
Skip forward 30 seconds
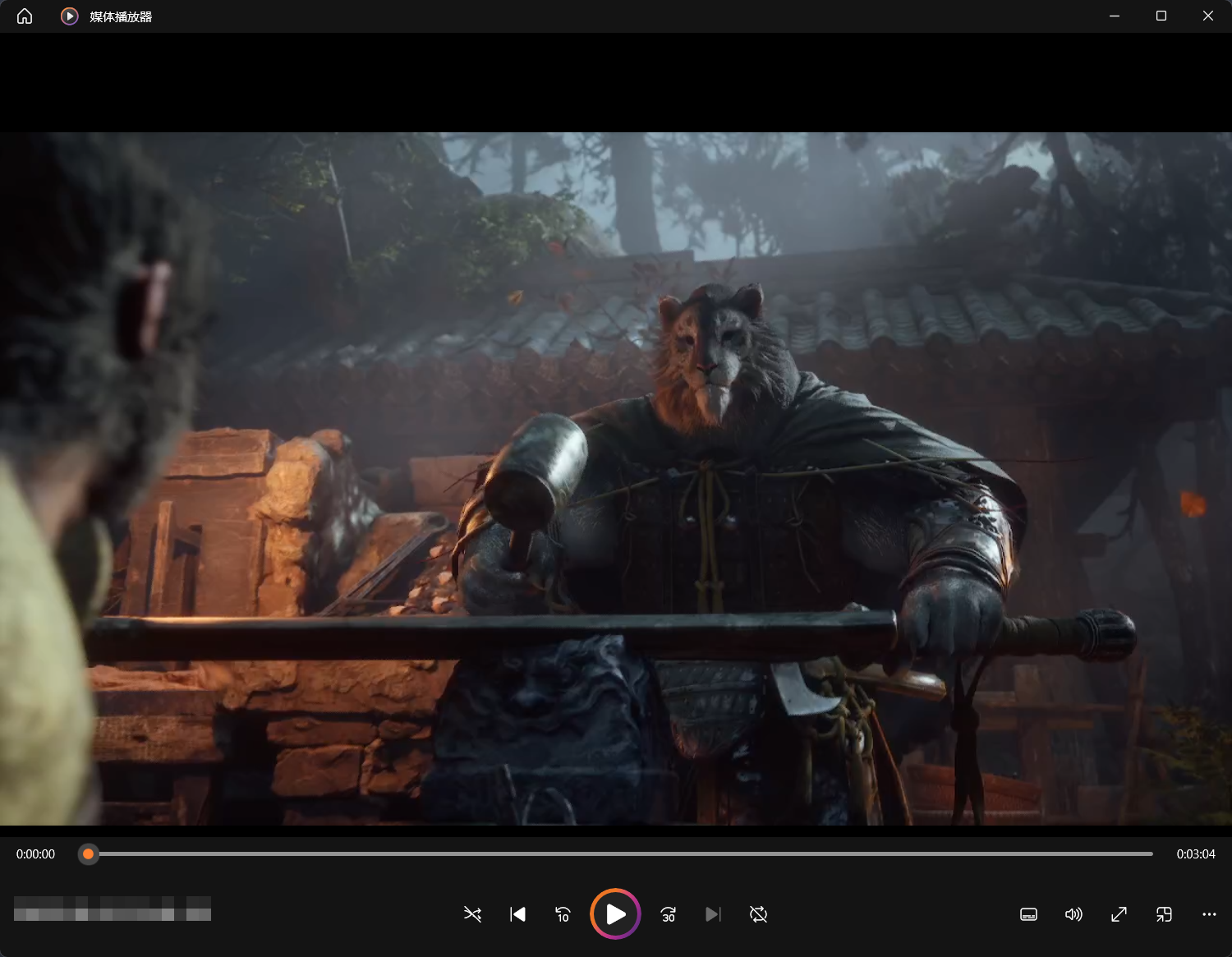669,914
